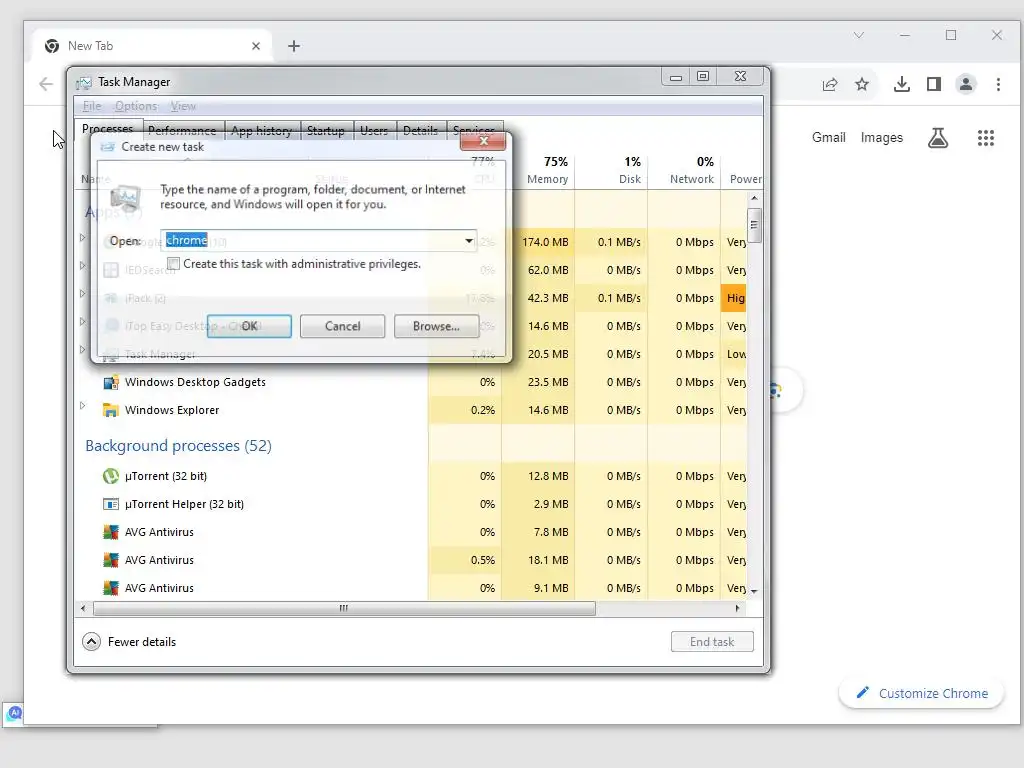Image resolution: width=1024 pixels, height=768 pixels.
Task: Click the orange High power usage cell
Action: tap(734, 298)
